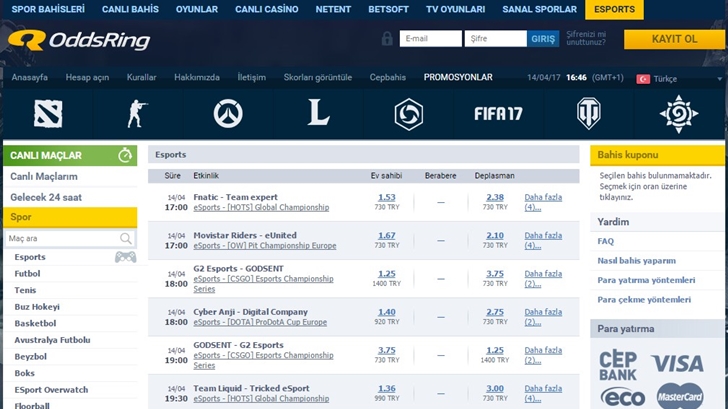The width and height of the screenshot is (728, 409).
Task: Open NETENT in the top menu
Action: click(333, 9)
